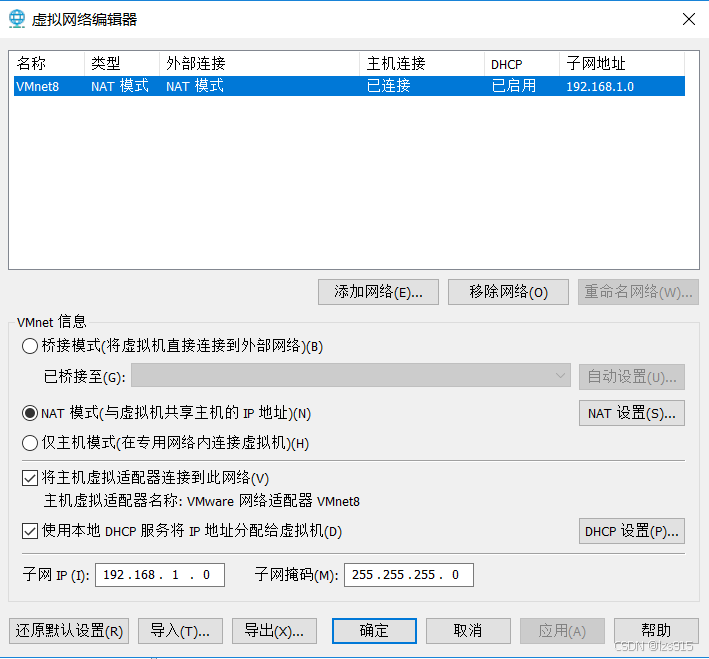Open the 已桥接至 dropdown

(351, 375)
